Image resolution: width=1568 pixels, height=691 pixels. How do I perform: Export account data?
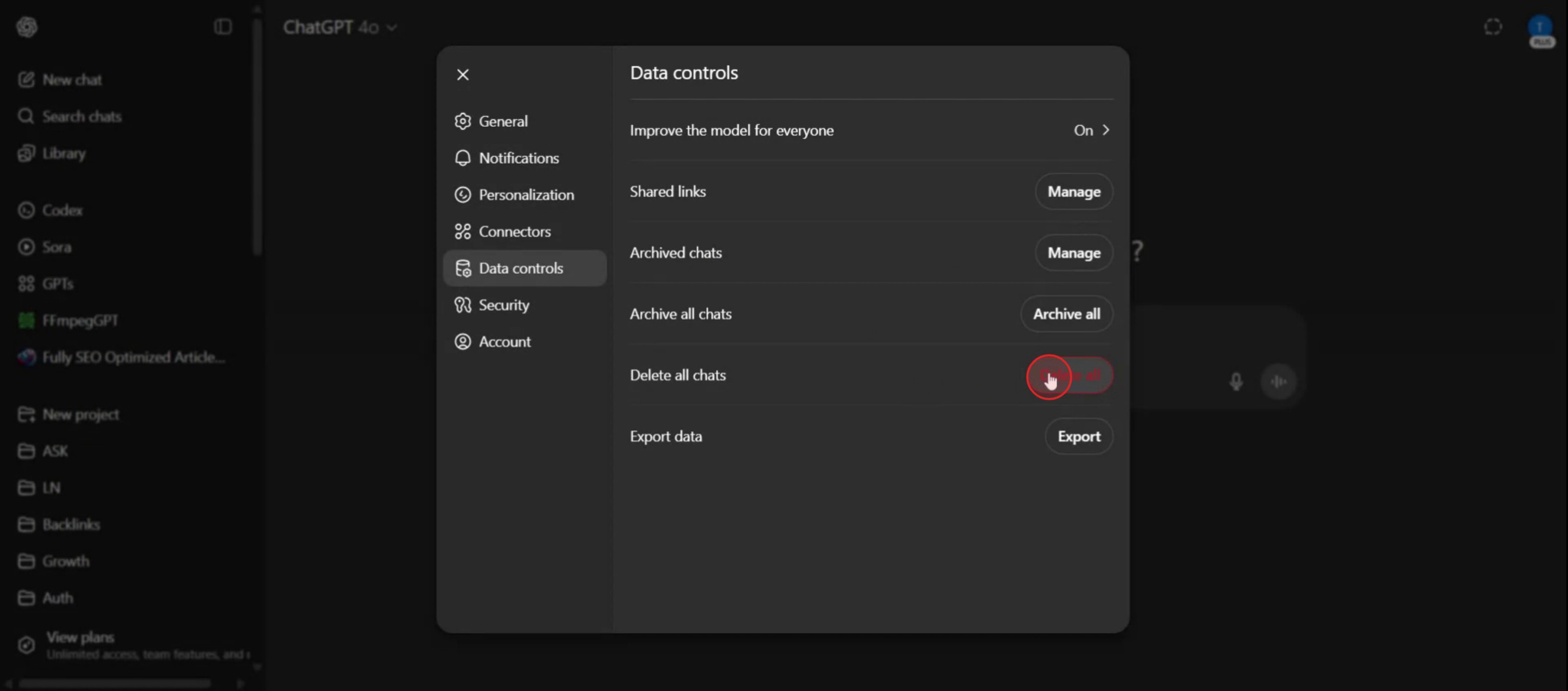coord(1079,437)
